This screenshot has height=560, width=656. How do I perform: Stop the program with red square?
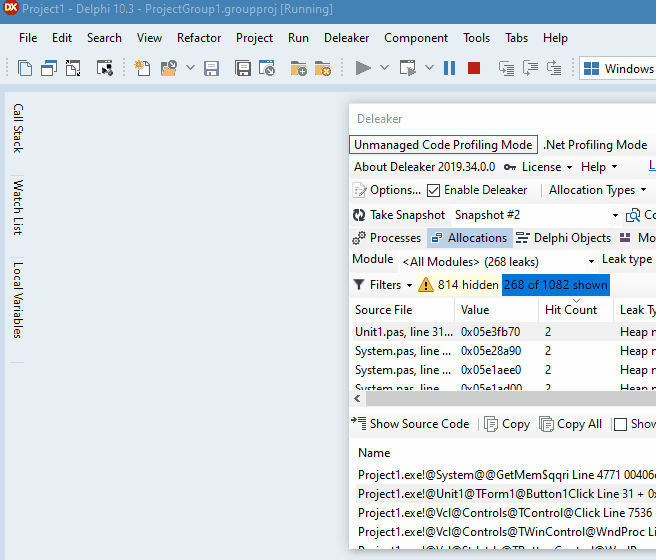pyautogui.click(x=474, y=68)
